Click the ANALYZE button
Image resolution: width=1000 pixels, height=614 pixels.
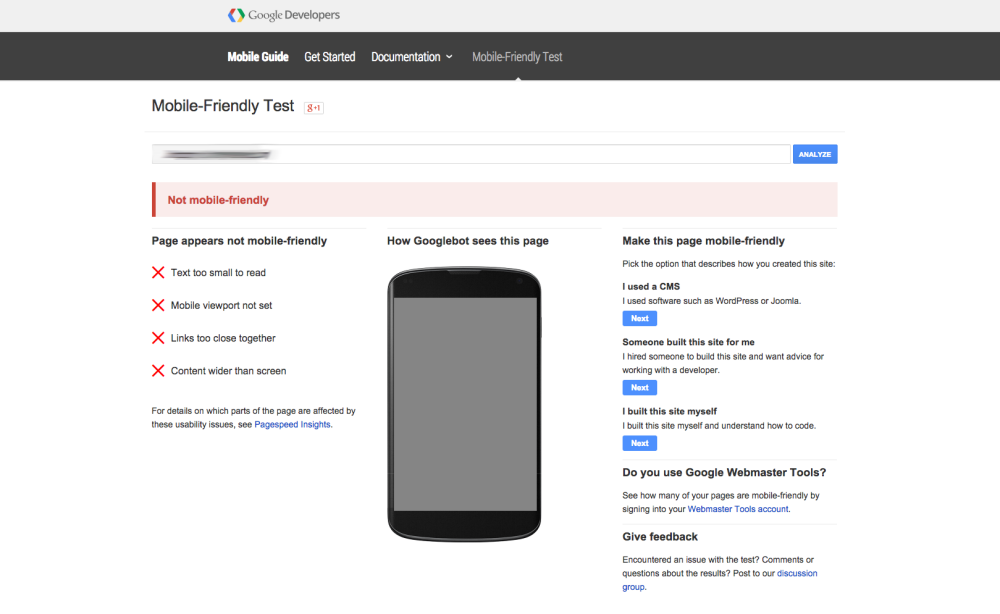click(x=815, y=154)
